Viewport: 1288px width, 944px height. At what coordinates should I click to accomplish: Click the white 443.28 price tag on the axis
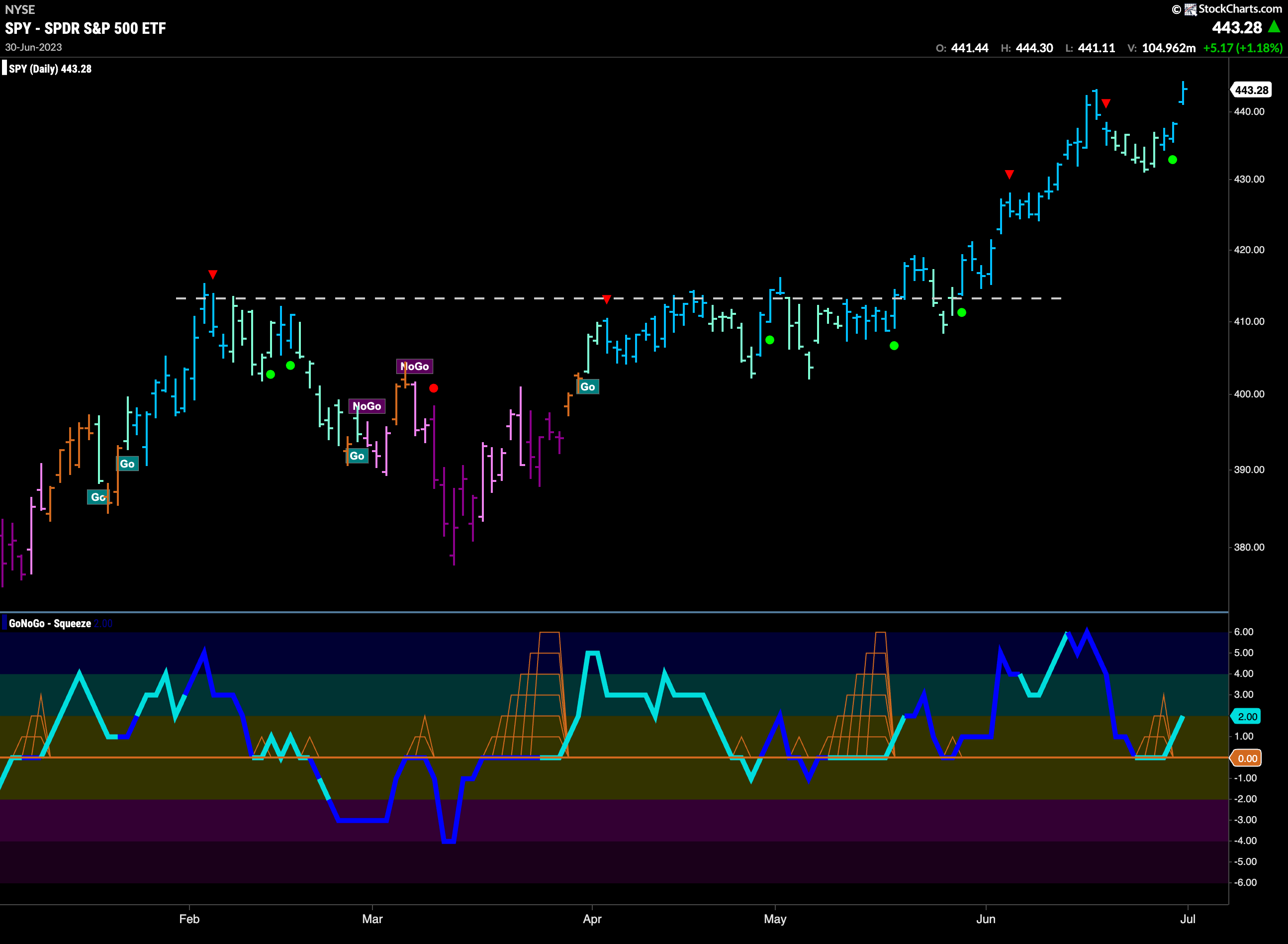(1251, 90)
